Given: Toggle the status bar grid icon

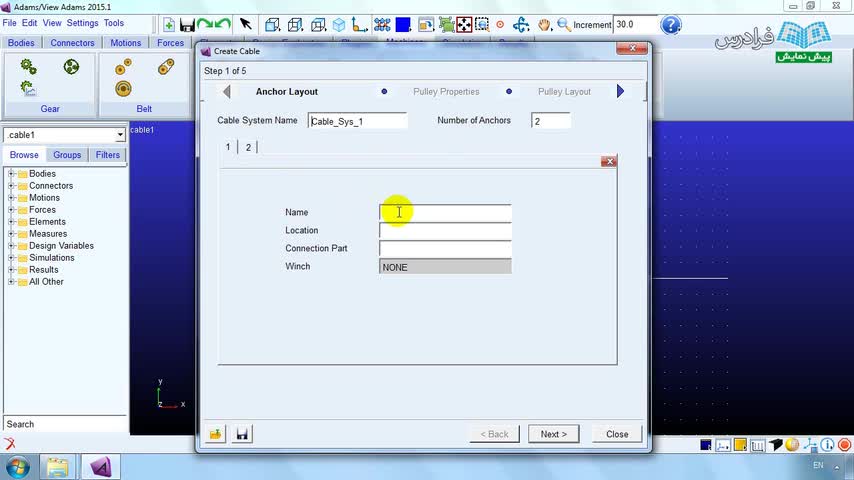Looking at the screenshot, I should [x=757, y=445].
